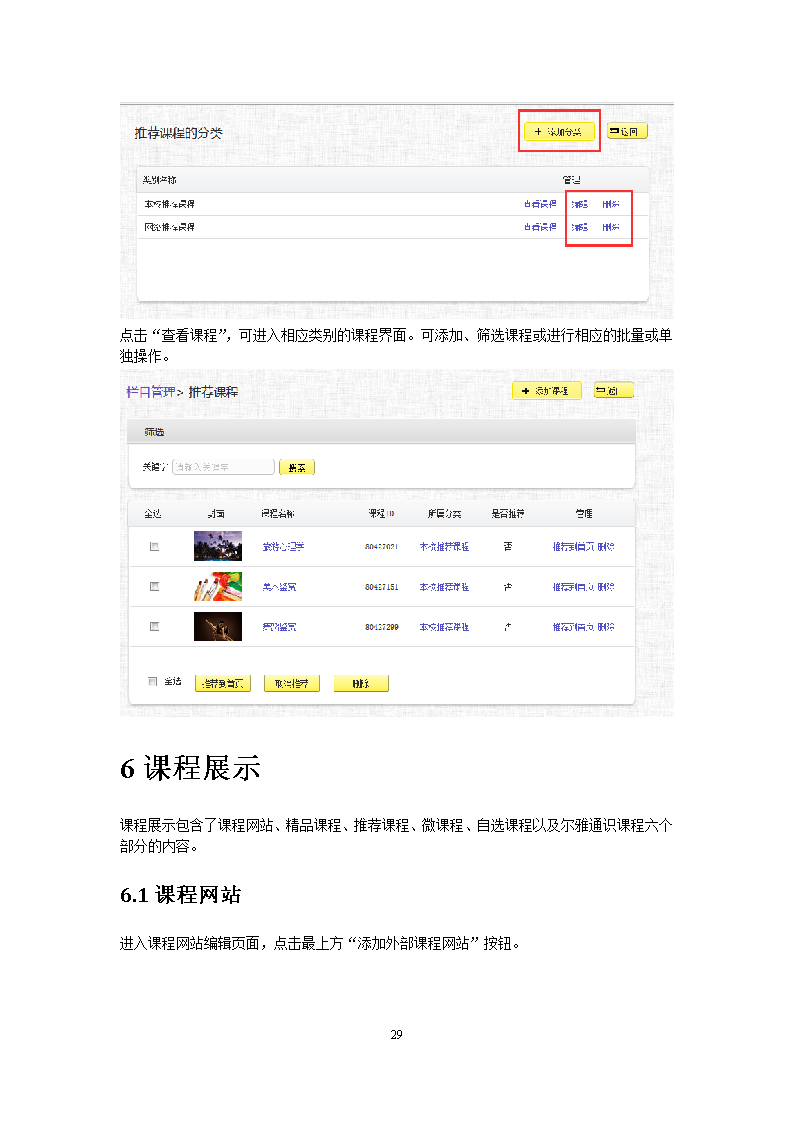This screenshot has height=1122, width=793.
Task: Tick checkbox for course 80437021 row
Action: click(154, 547)
